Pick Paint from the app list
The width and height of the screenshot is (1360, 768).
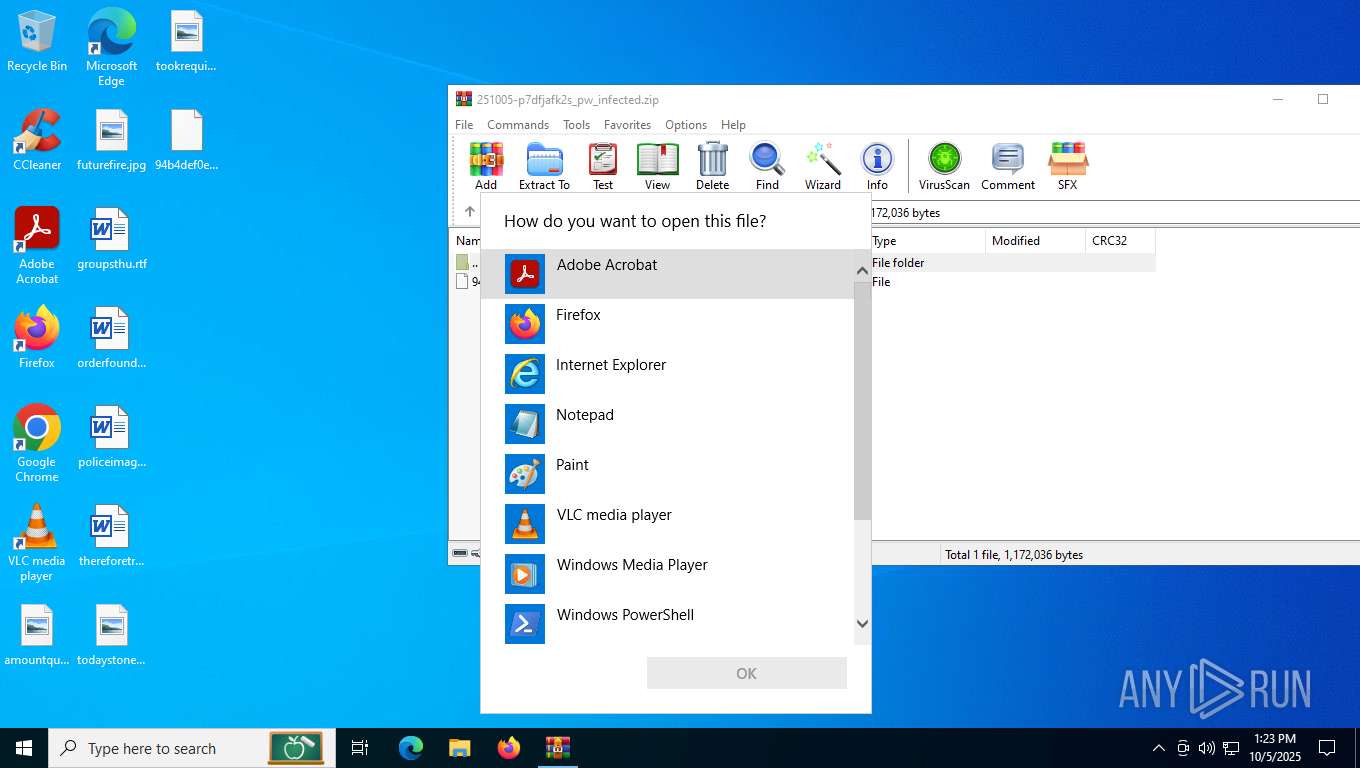point(668,473)
